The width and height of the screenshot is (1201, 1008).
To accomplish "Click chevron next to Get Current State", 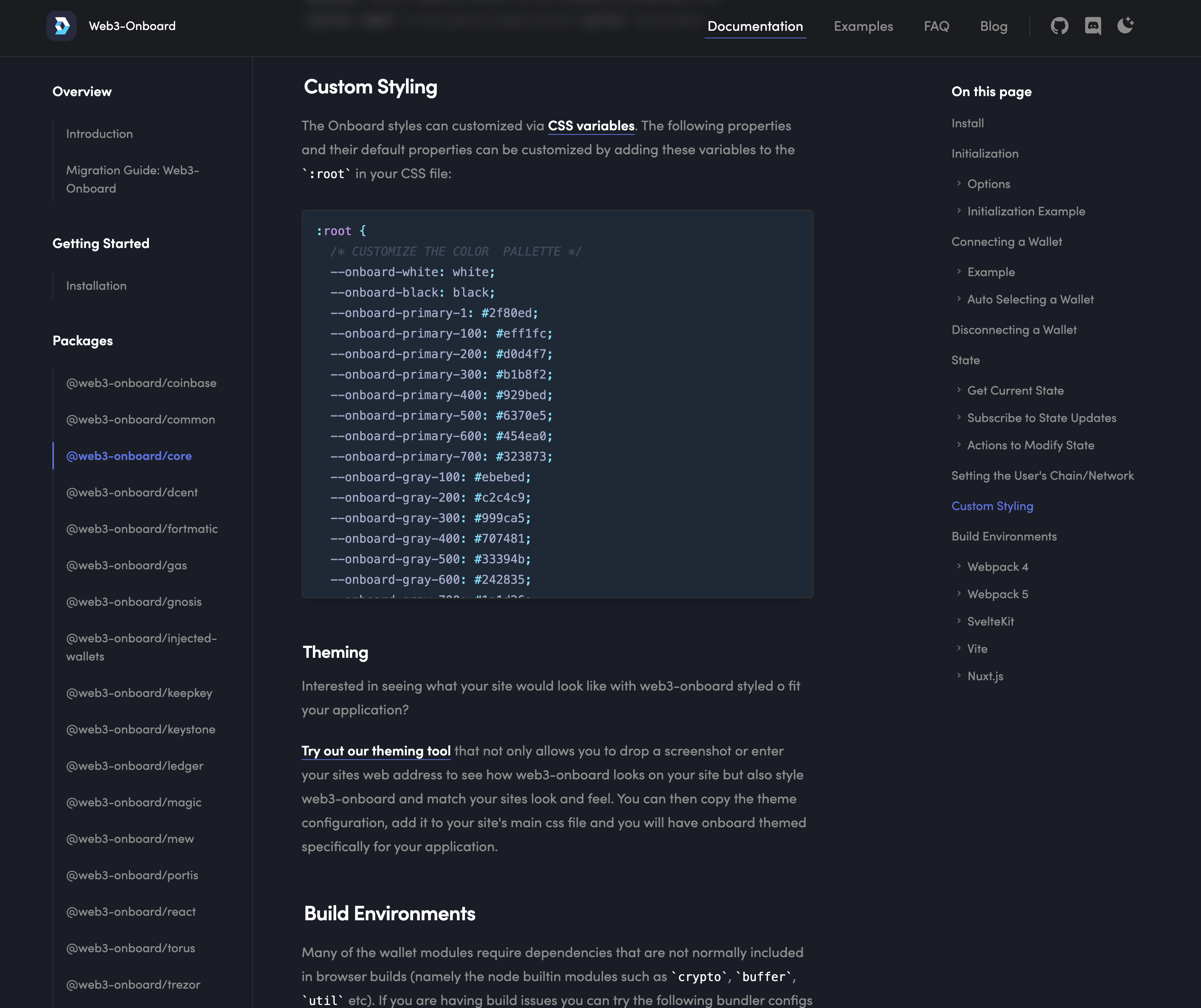I will tap(959, 390).
